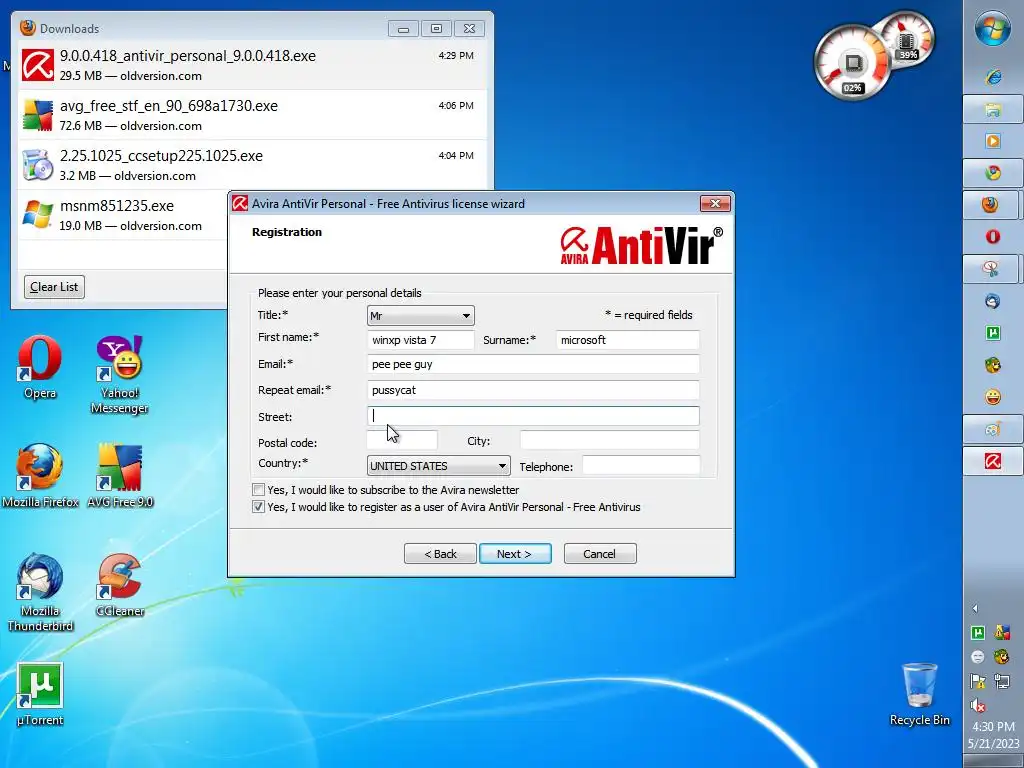Image resolution: width=1024 pixels, height=768 pixels.
Task: Open the Country dropdown
Action: tap(438, 466)
